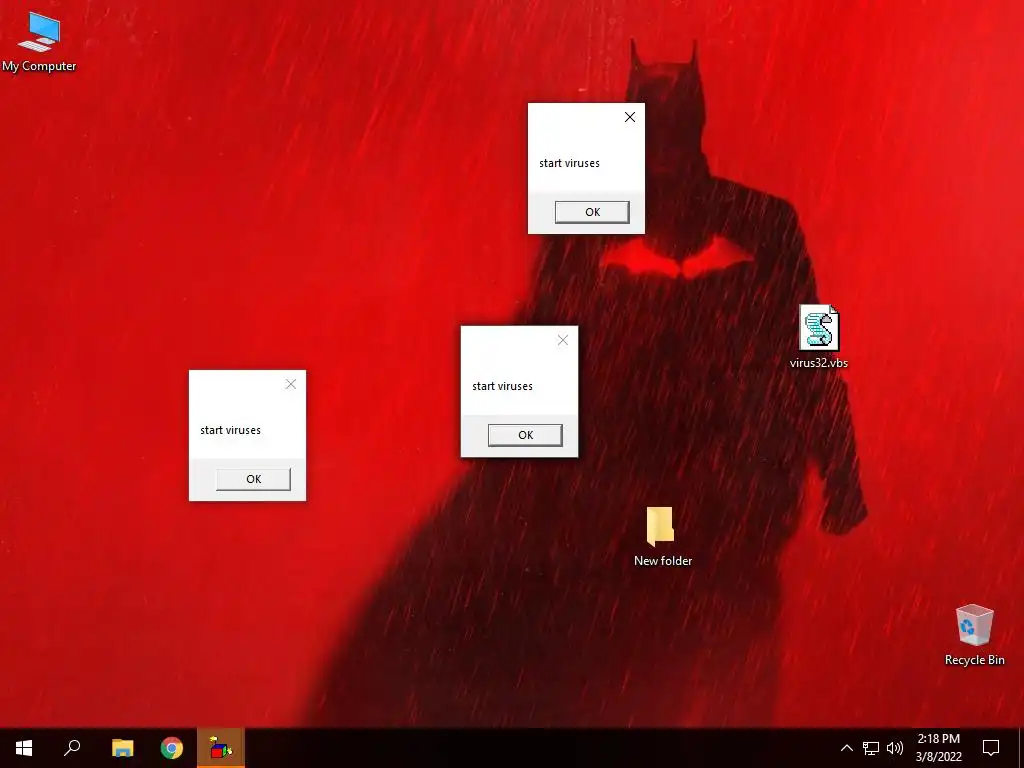Click OK in the leftmost start viruses dialog
The width and height of the screenshot is (1024, 768).
253,479
